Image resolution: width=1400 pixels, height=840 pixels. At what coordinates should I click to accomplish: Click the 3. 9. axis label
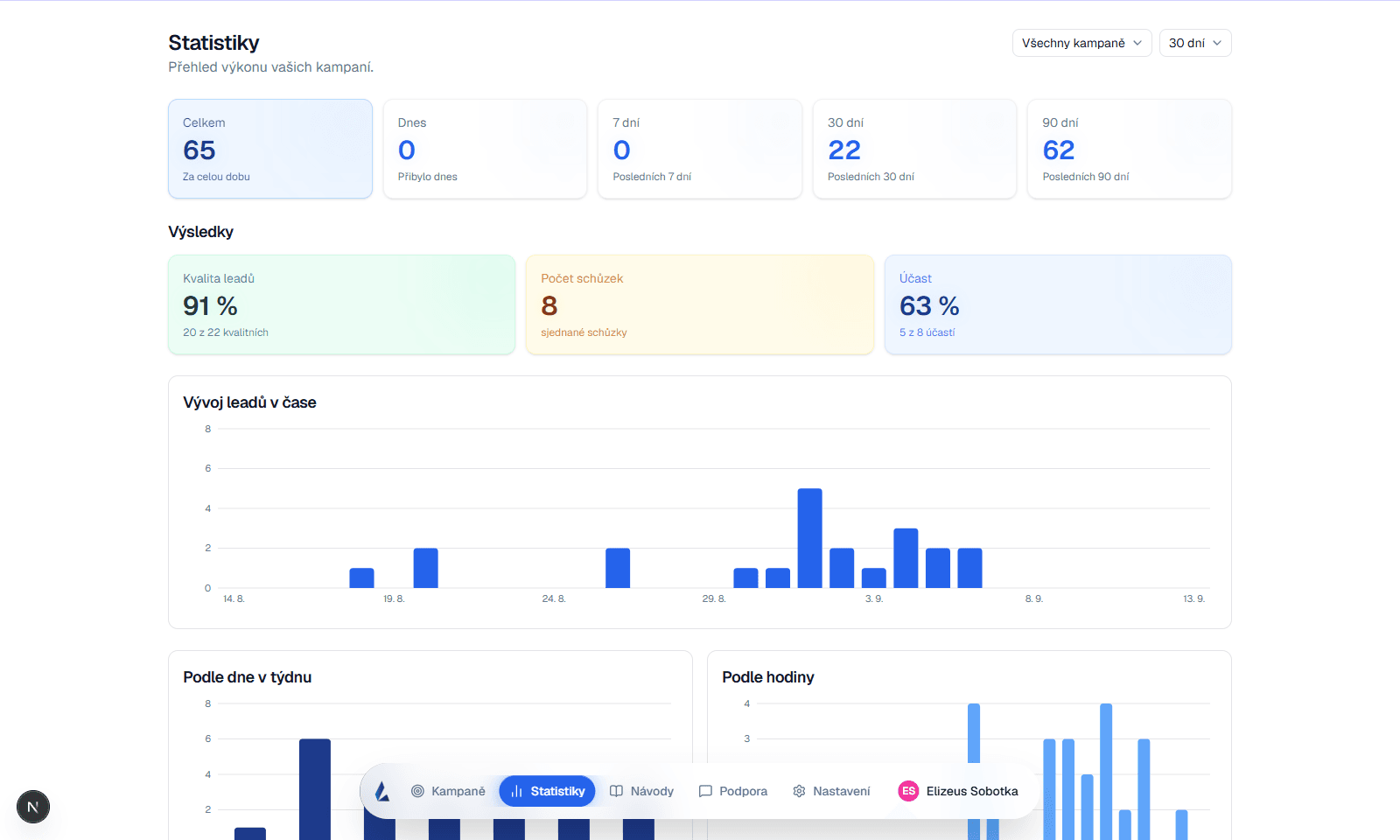pos(874,598)
